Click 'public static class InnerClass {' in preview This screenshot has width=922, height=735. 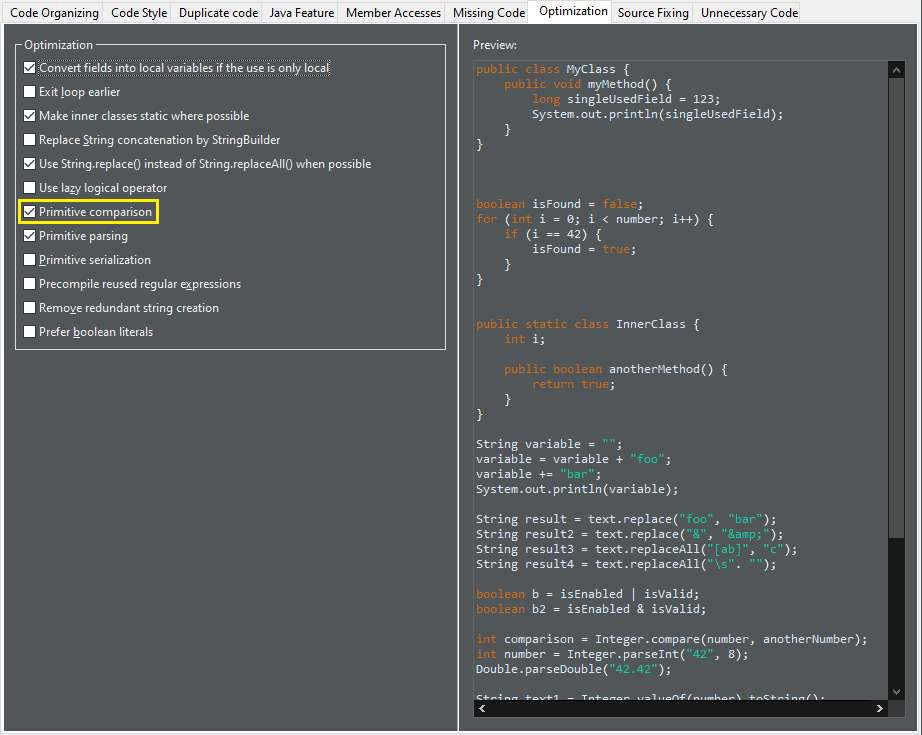[587, 324]
